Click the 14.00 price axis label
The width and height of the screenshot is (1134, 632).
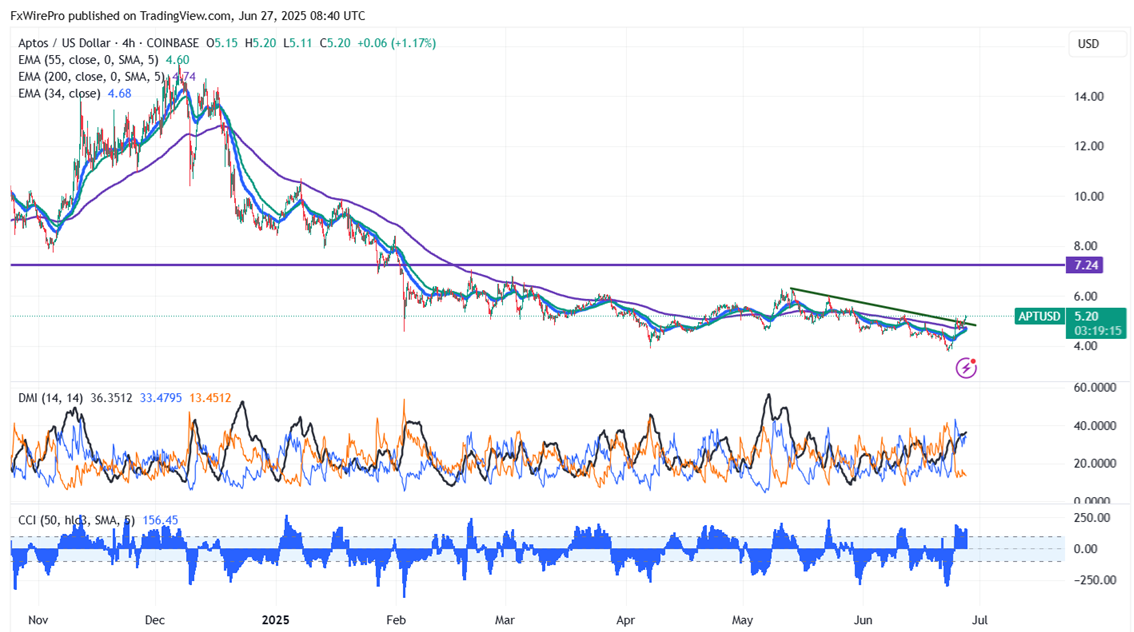1089,96
